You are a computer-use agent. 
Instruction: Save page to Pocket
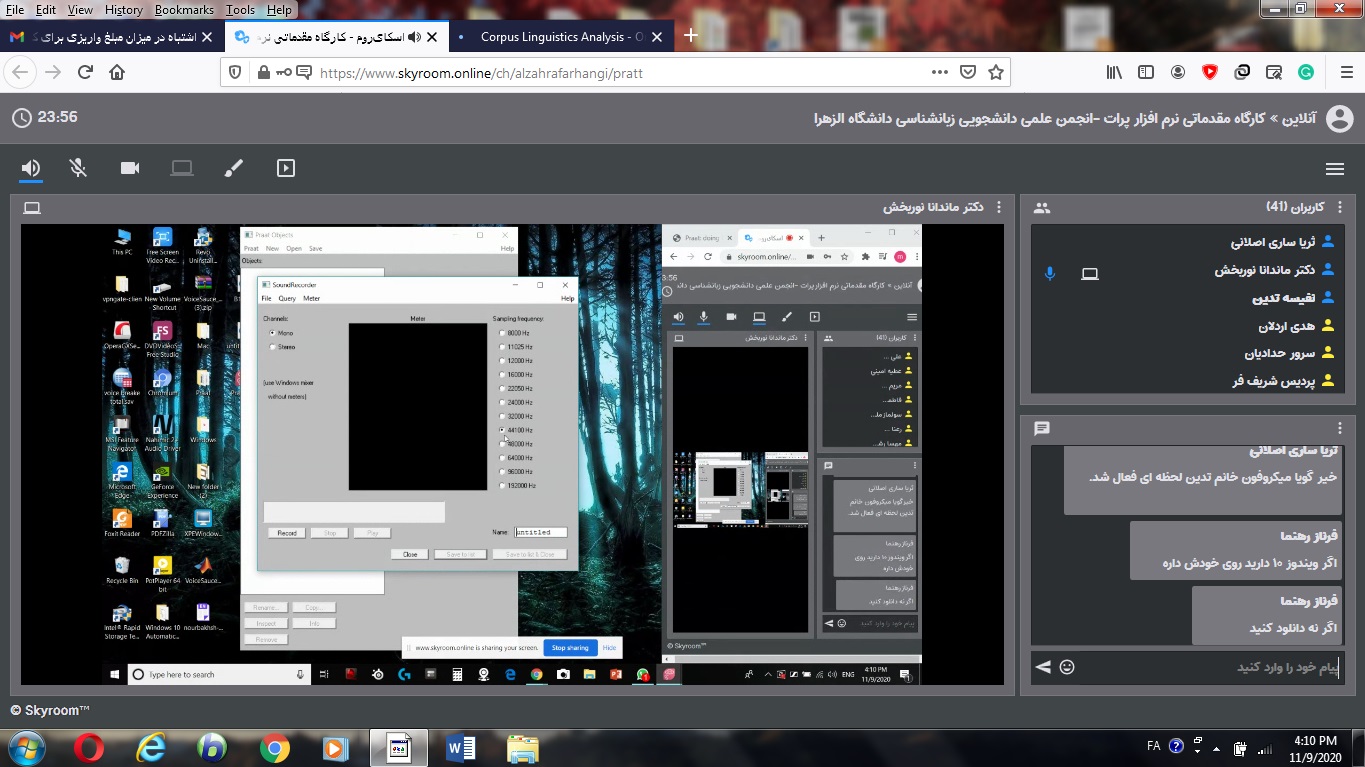pos(968,72)
